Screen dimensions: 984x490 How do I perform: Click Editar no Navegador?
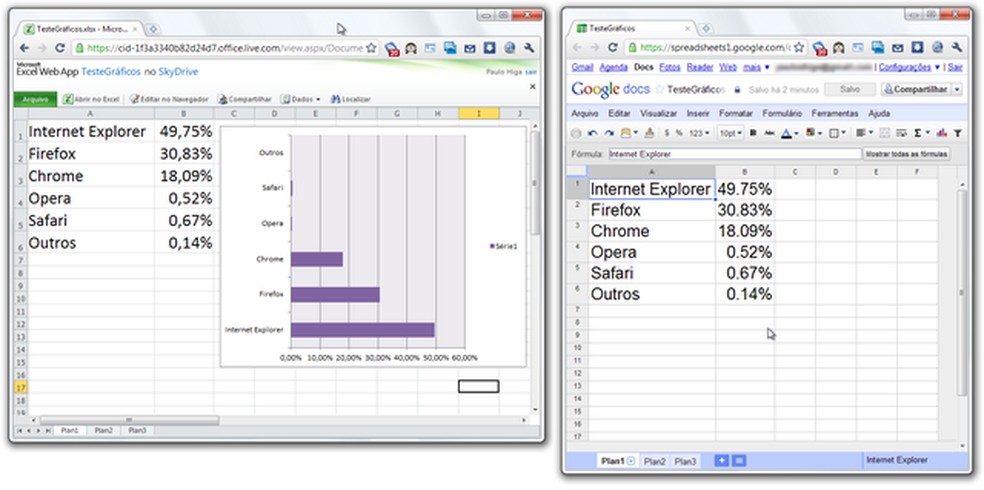tap(169, 99)
